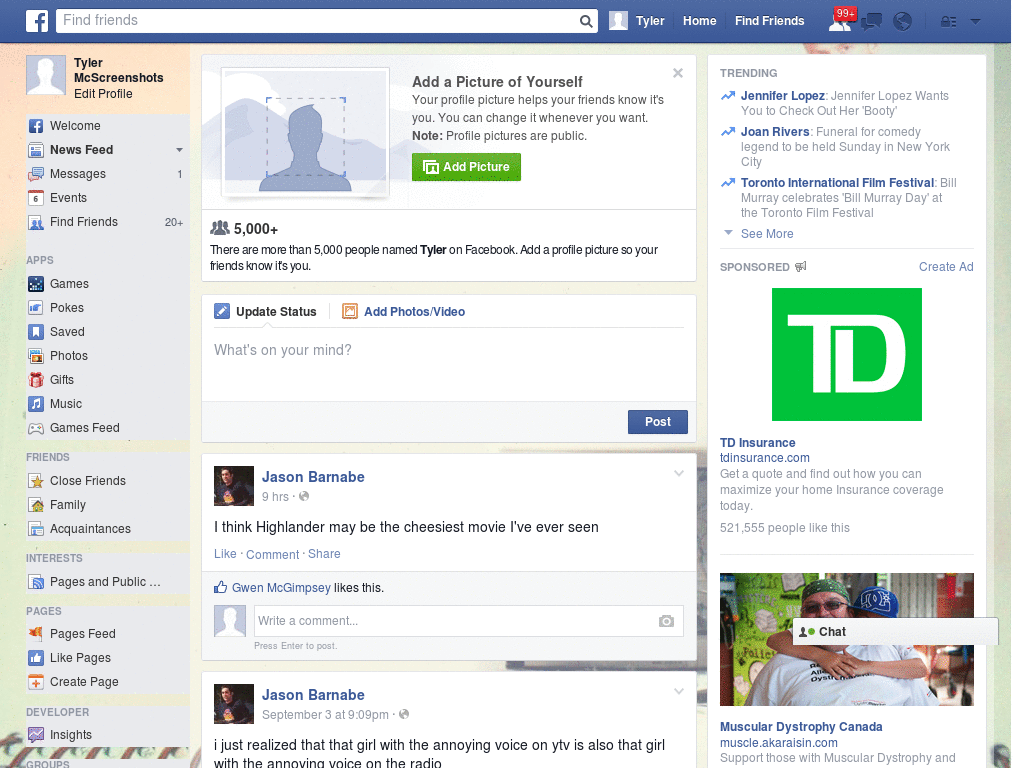Click the blue Post button
Screen dimensions: 1024x768
coord(658,422)
